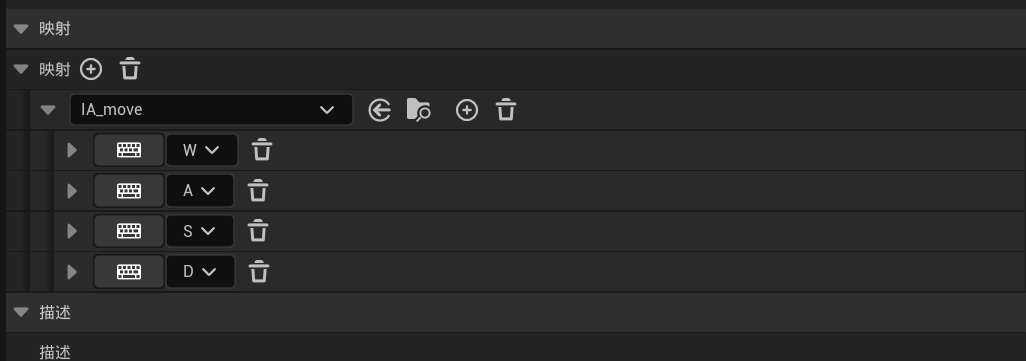Remove the S key binding

[x=258, y=232]
